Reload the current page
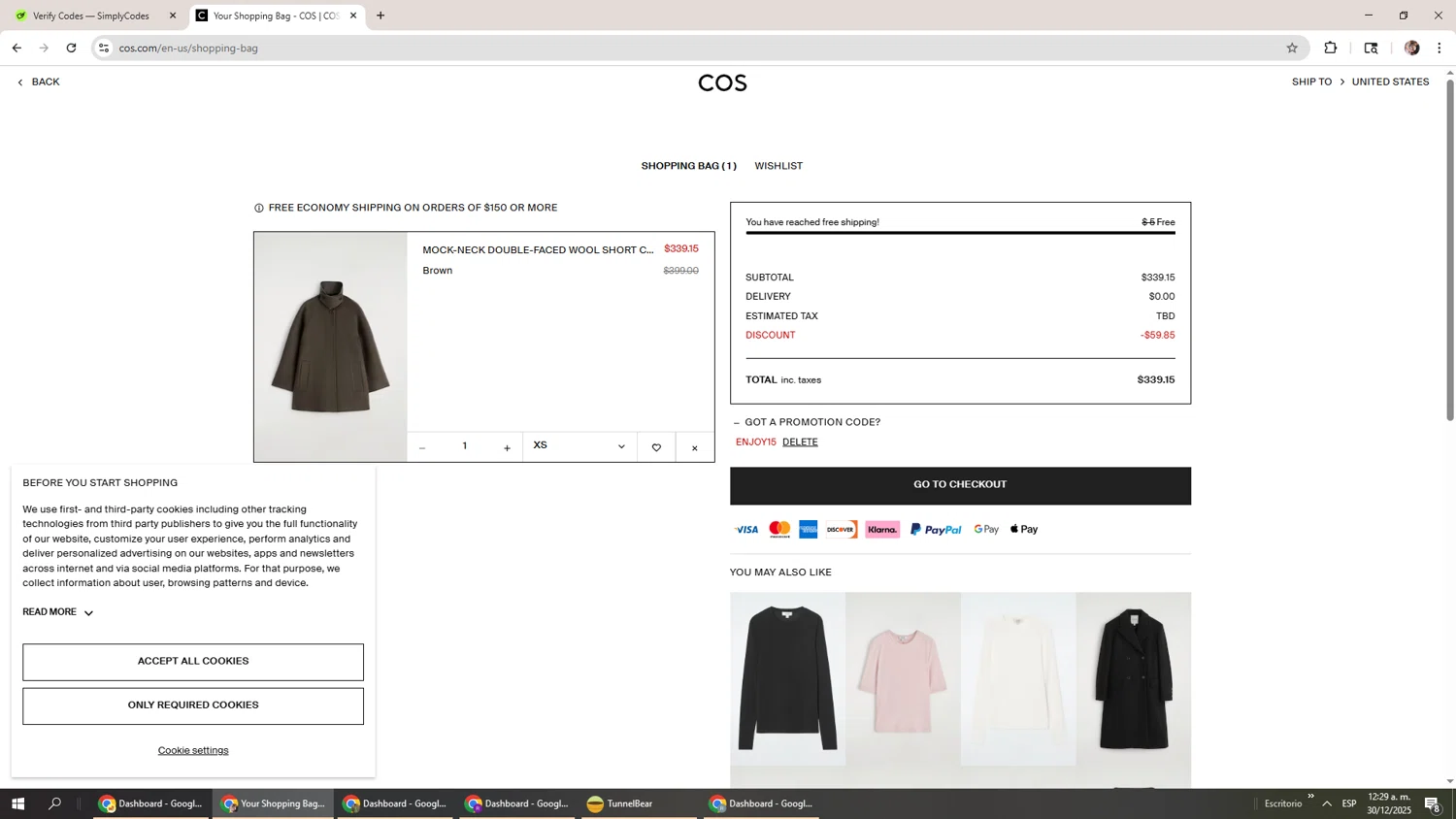The width and height of the screenshot is (1456, 819). point(71,48)
